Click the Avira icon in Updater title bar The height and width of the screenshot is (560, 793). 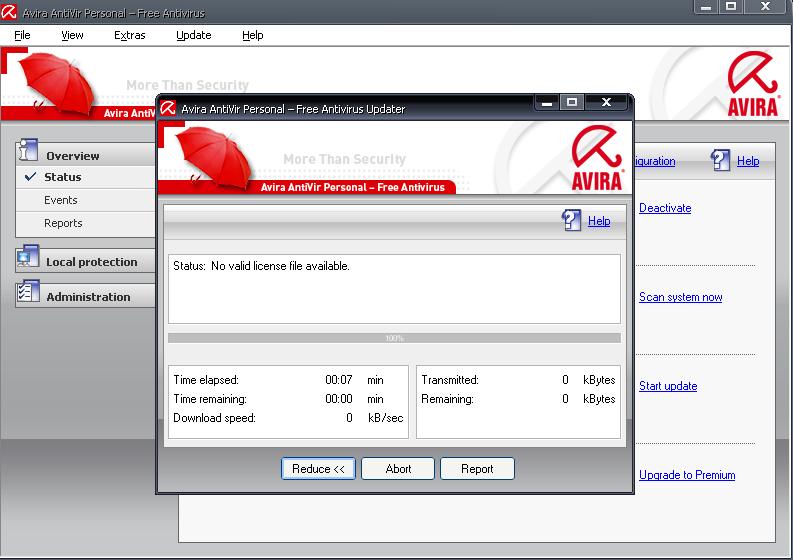tap(168, 108)
